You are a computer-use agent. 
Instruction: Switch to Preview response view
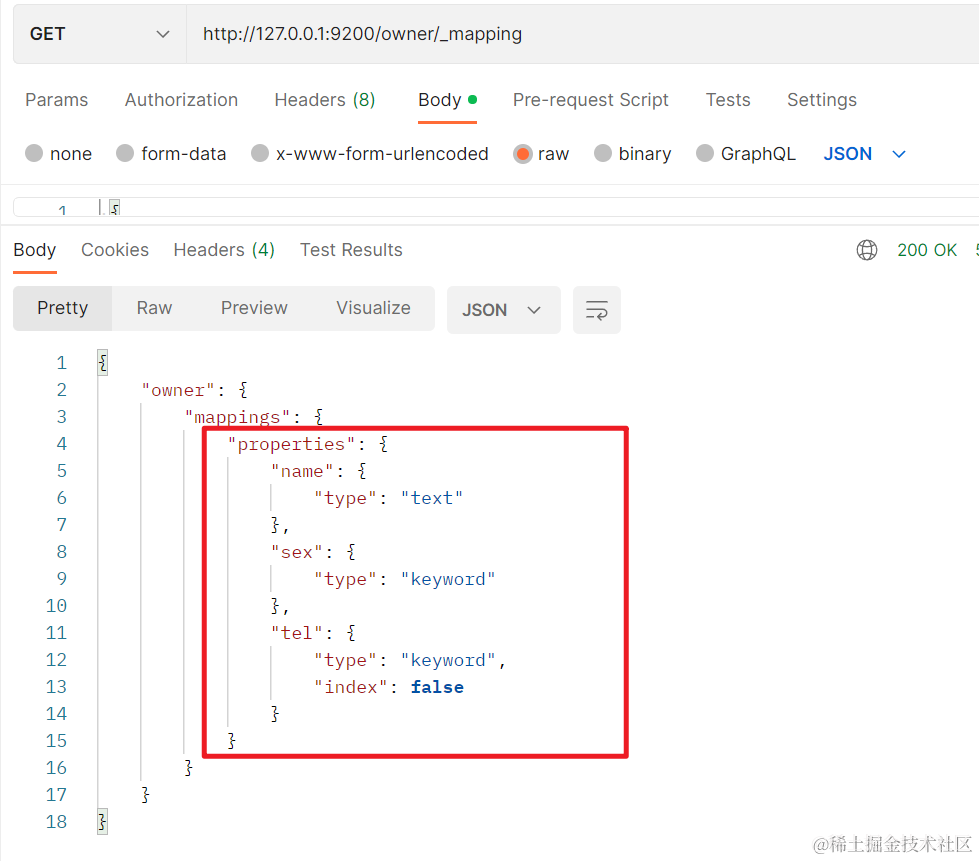254,308
